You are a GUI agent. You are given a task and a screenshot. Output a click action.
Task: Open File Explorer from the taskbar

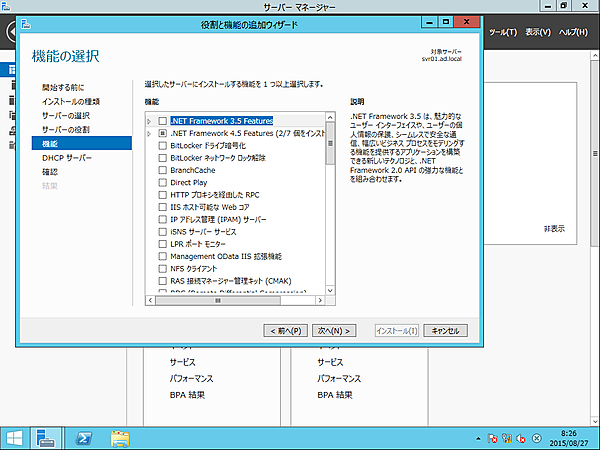(x=120, y=437)
